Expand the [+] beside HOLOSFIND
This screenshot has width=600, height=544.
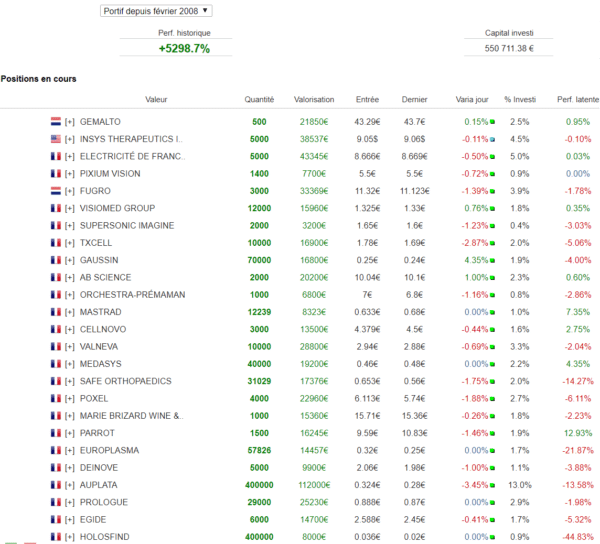(70, 537)
